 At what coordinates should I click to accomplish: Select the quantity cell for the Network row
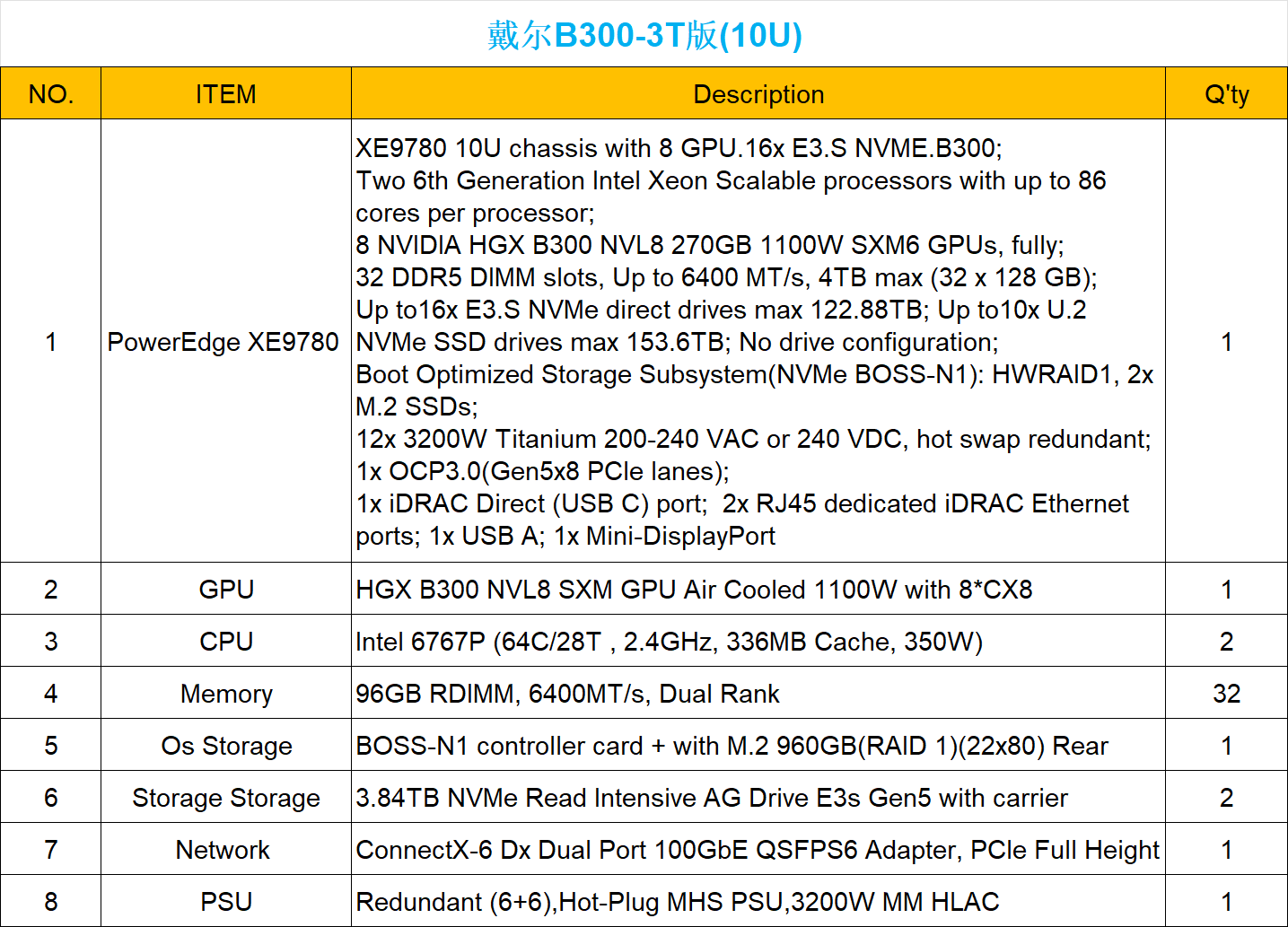pos(1227,849)
